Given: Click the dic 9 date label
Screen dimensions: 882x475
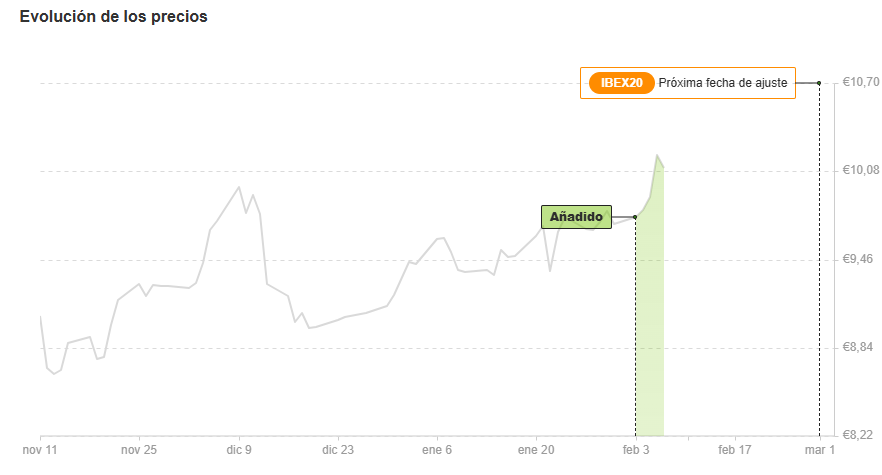Looking at the screenshot, I should (x=239, y=450).
